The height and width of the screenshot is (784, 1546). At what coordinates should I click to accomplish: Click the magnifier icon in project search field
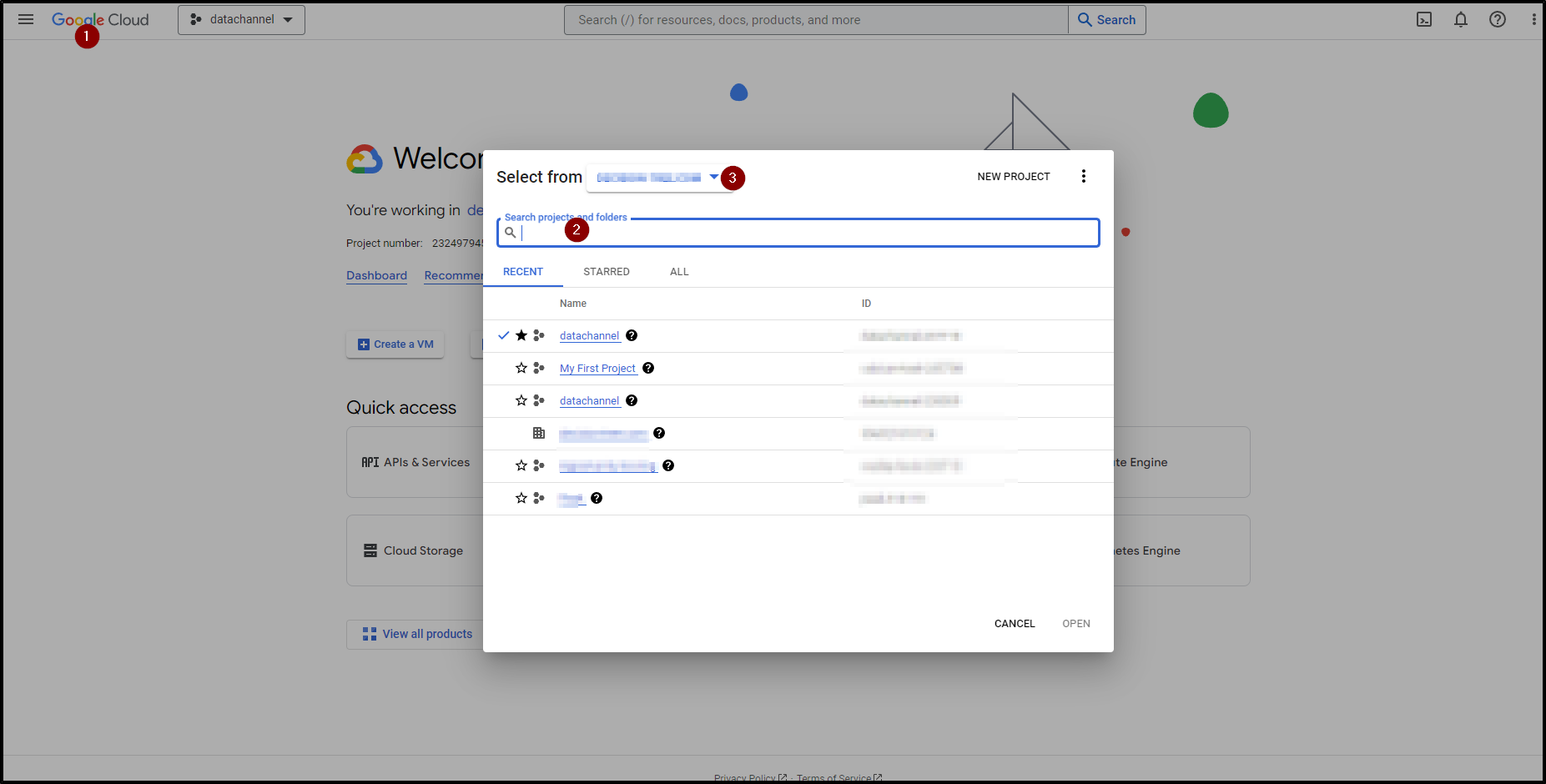[x=510, y=233]
